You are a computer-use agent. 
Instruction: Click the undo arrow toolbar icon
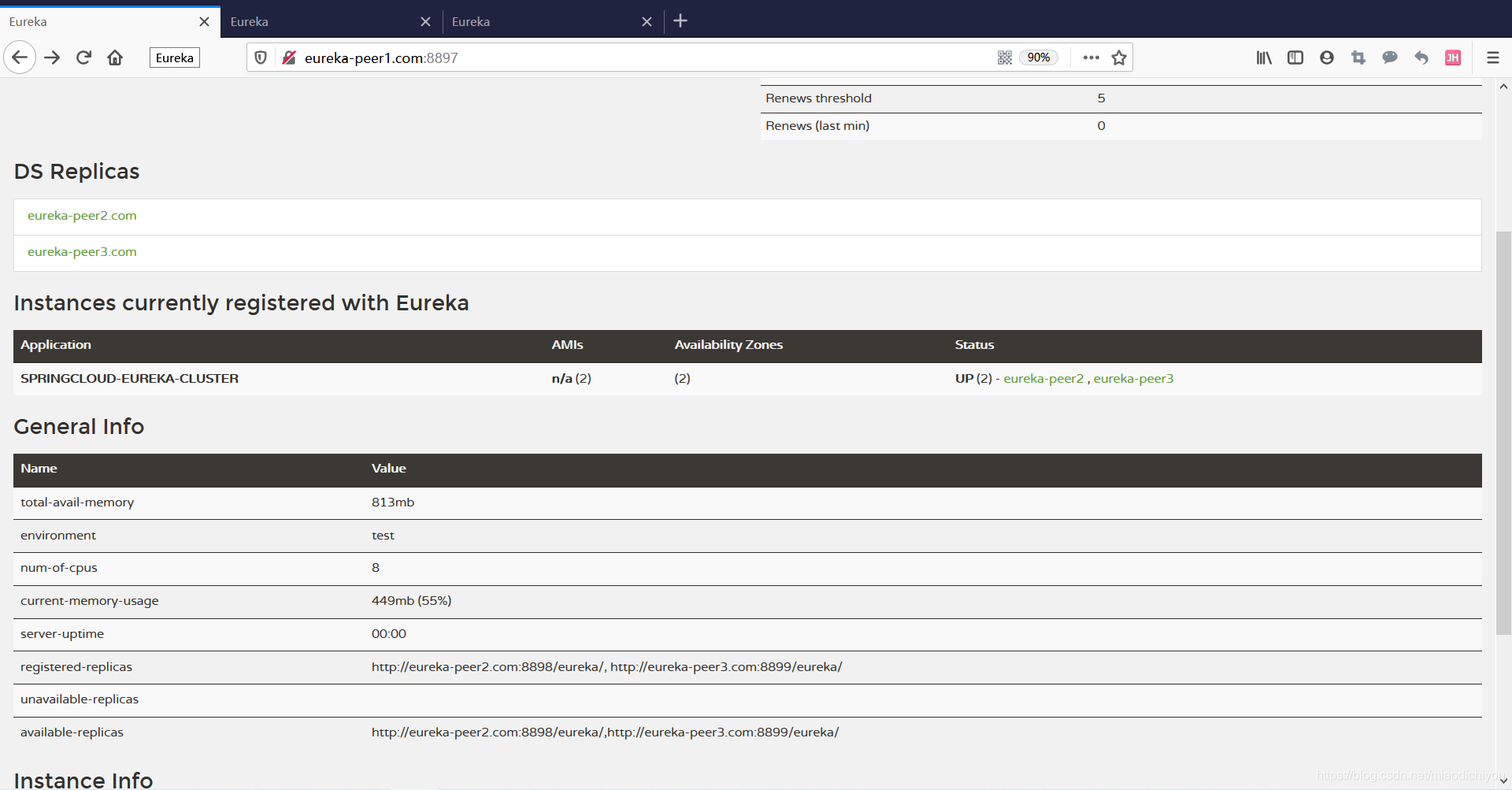click(x=1421, y=57)
